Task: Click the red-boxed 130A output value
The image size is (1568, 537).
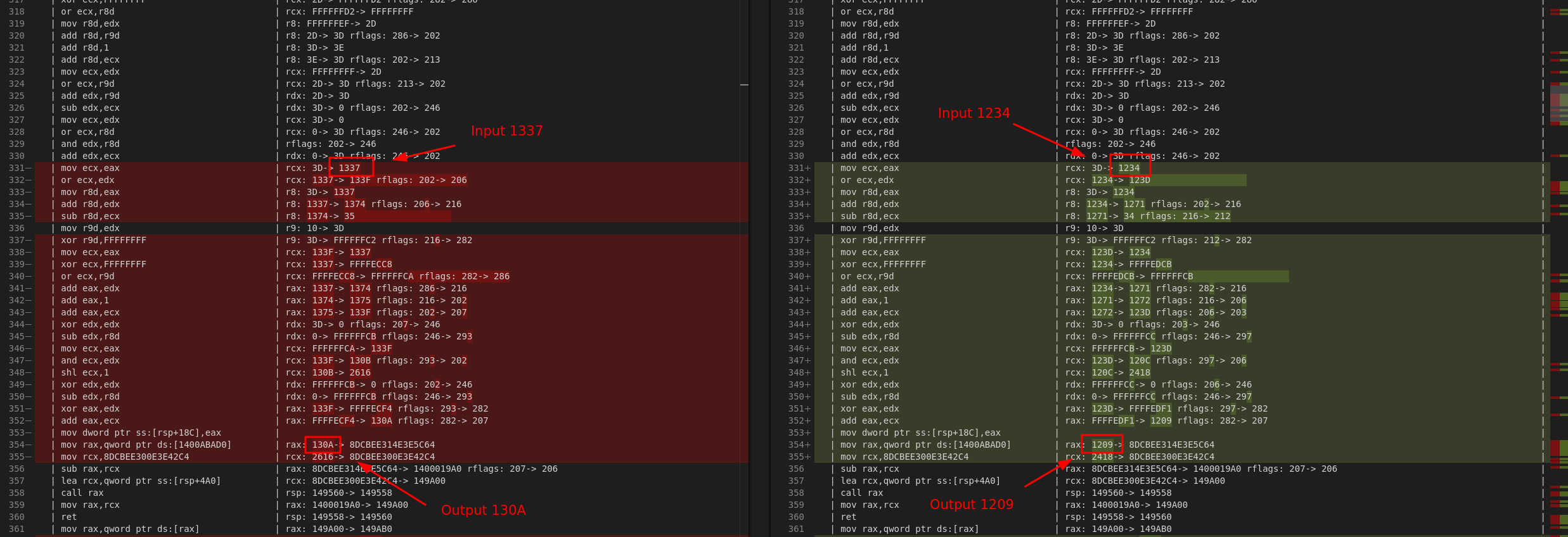Action: point(323,445)
